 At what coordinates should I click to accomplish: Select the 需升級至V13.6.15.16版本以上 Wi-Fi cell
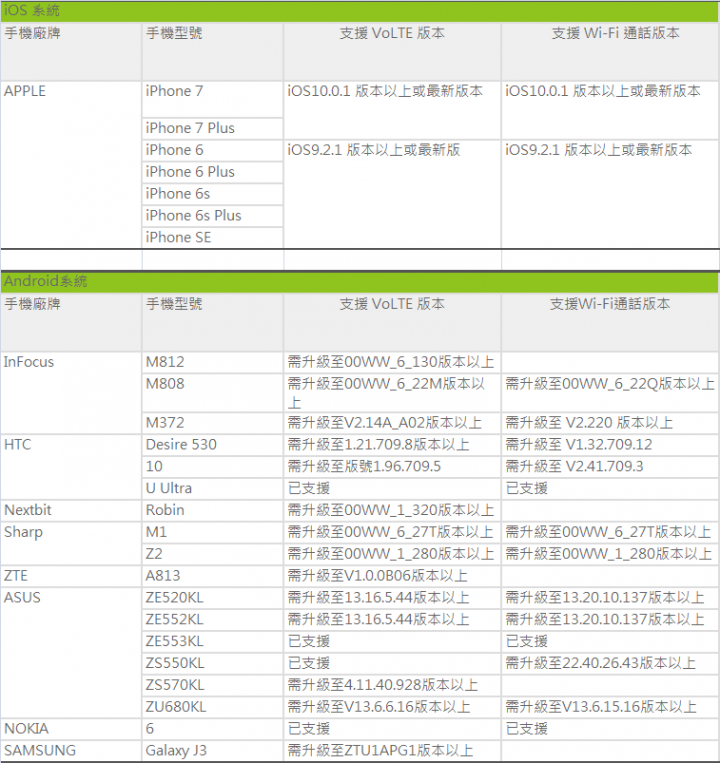610,708
